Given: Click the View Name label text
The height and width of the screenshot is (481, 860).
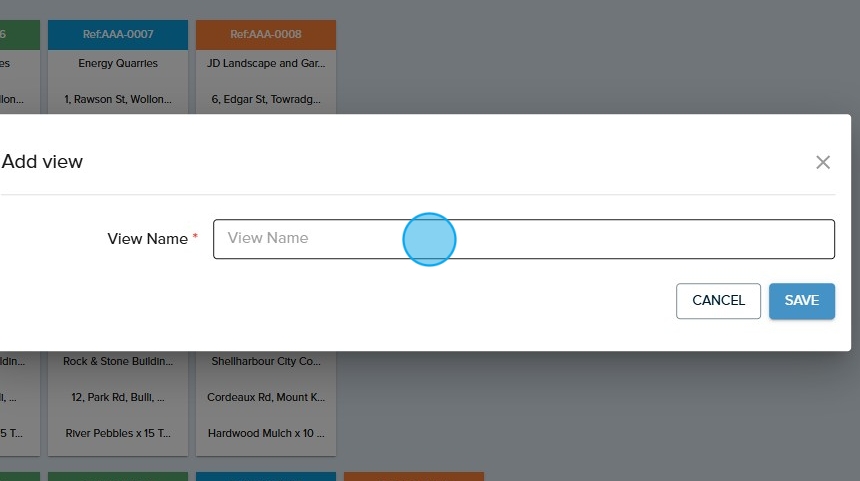Looking at the screenshot, I should pos(147,239).
